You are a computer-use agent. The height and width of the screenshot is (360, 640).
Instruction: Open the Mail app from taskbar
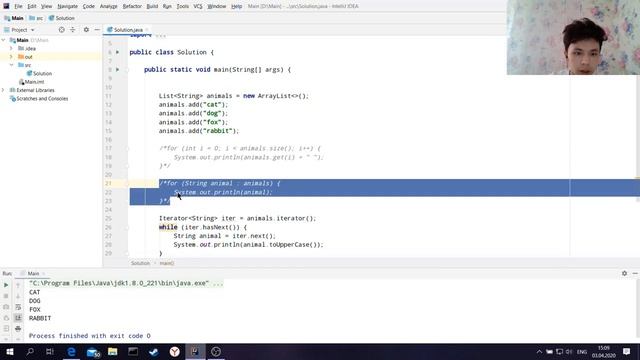(93, 352)
